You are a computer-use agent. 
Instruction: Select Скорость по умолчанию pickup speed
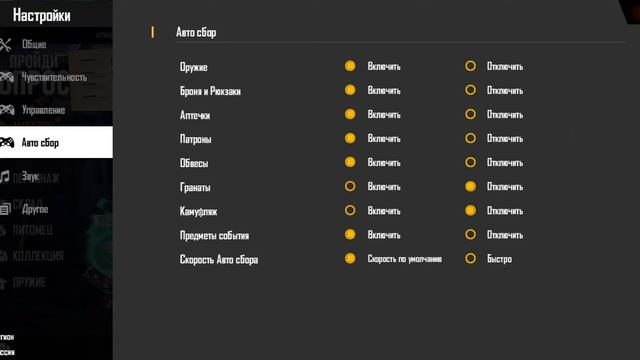pyautogui.click(x=350, y=259)
